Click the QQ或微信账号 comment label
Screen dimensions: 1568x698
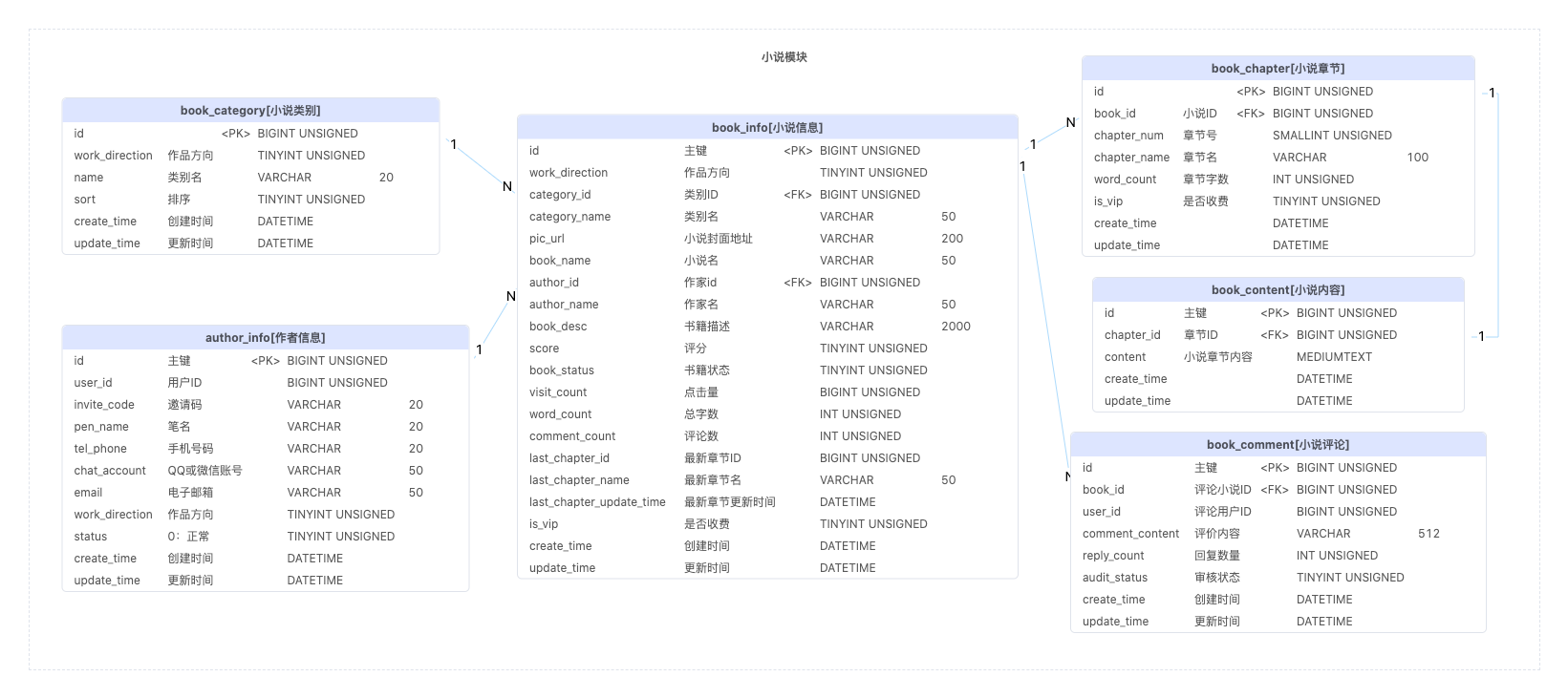coord(204,471)
